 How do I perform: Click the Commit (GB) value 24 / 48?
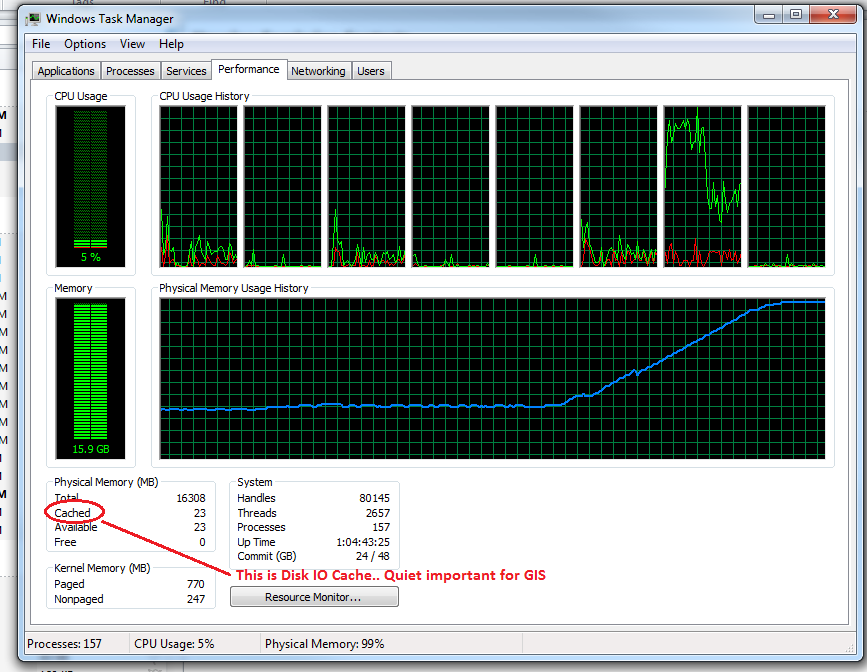(x=373, y=556)
